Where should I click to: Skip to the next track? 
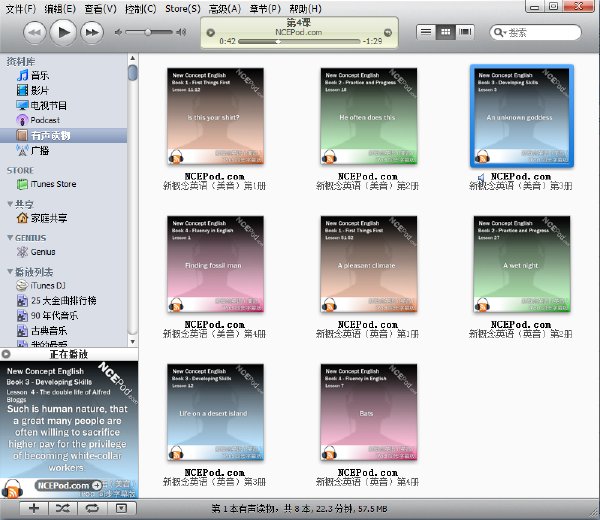point(92,33)
